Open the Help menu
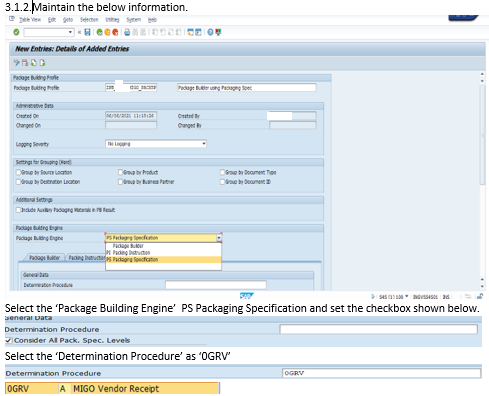The height and width of the screenshot is (396, 489). click(152, 20)
